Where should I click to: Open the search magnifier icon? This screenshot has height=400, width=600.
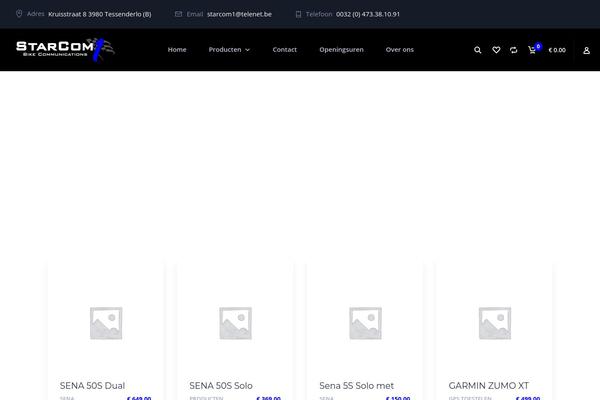478,50
